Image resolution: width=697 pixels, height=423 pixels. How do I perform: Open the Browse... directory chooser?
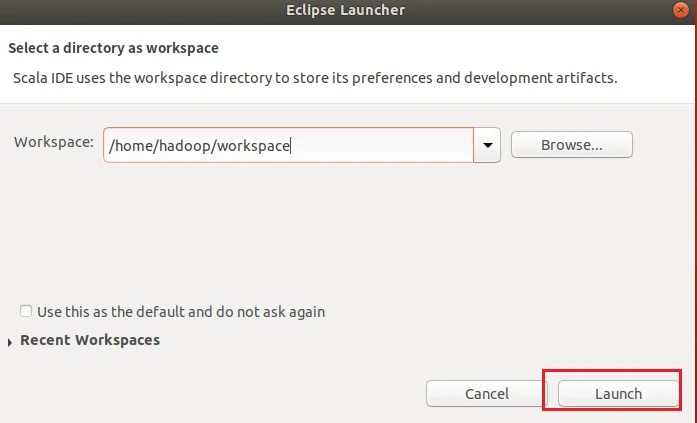tap(571, 145)
